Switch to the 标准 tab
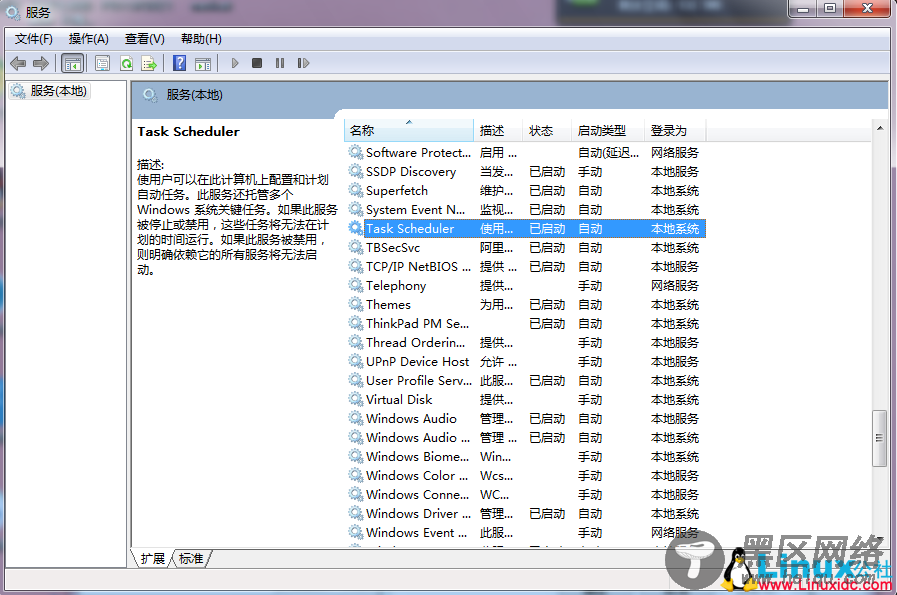The width and height of the screenshot is (897, 595). click(191, 558)
